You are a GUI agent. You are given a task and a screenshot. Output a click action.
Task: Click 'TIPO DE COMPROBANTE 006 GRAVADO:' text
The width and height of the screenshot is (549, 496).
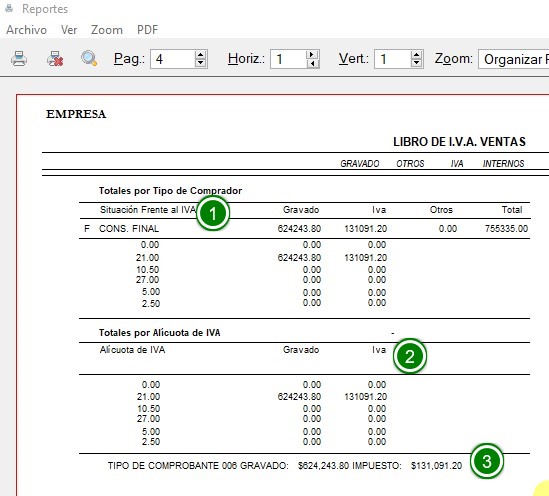click(198, 466)
